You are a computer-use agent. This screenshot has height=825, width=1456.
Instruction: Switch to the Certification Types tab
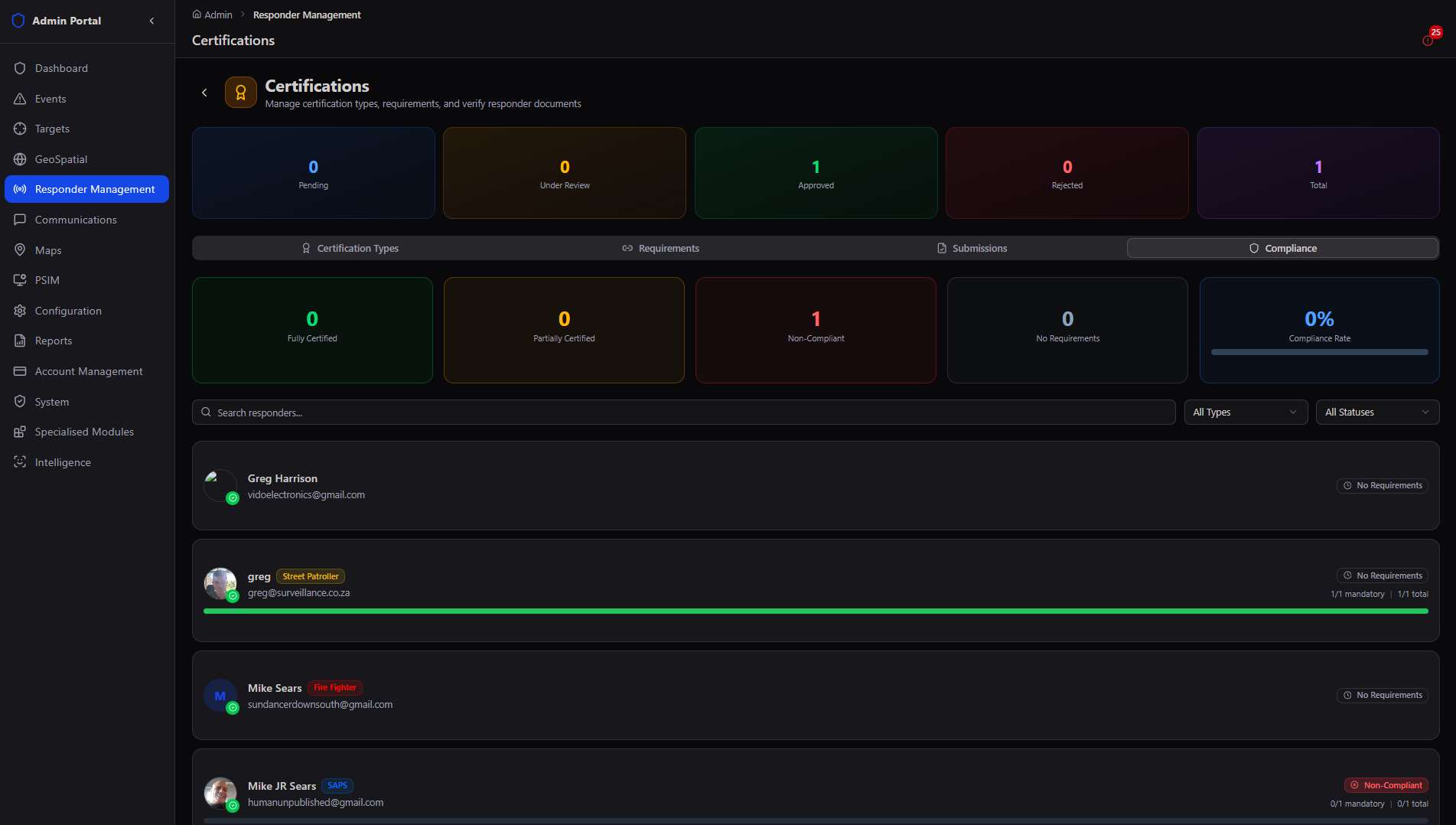(x=350, y=248)
